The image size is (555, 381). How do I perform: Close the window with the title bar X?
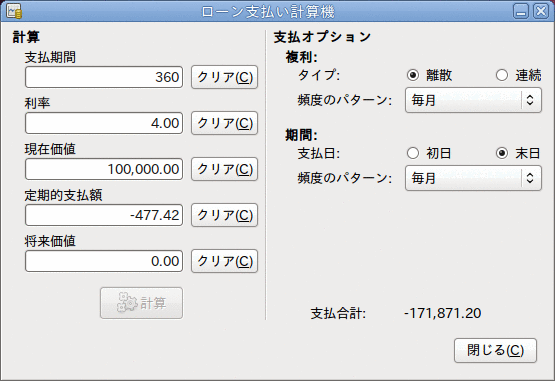(x=541, y=11)
